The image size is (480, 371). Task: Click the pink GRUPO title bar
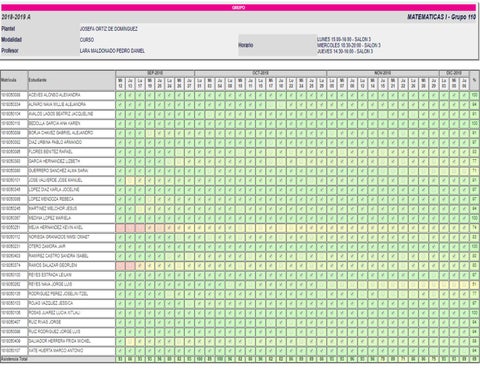(x=239, y=8)
